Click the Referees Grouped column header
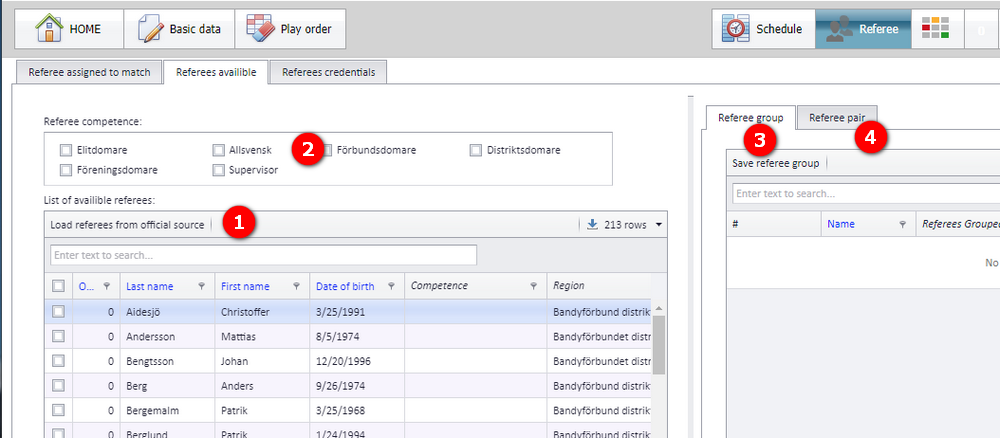1000x438 pixels. click(960, 224)
